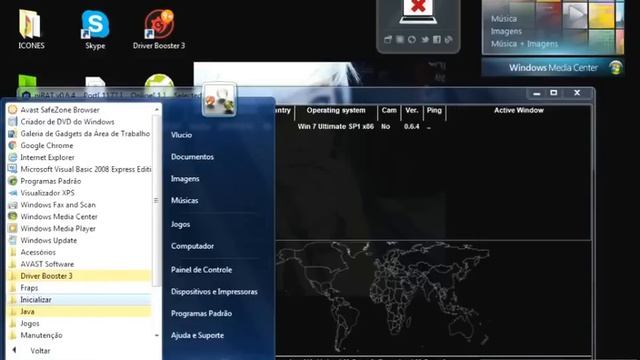Click the Voltar back arrow
Screen dimensions: 640x360
[x=15, y=350]
